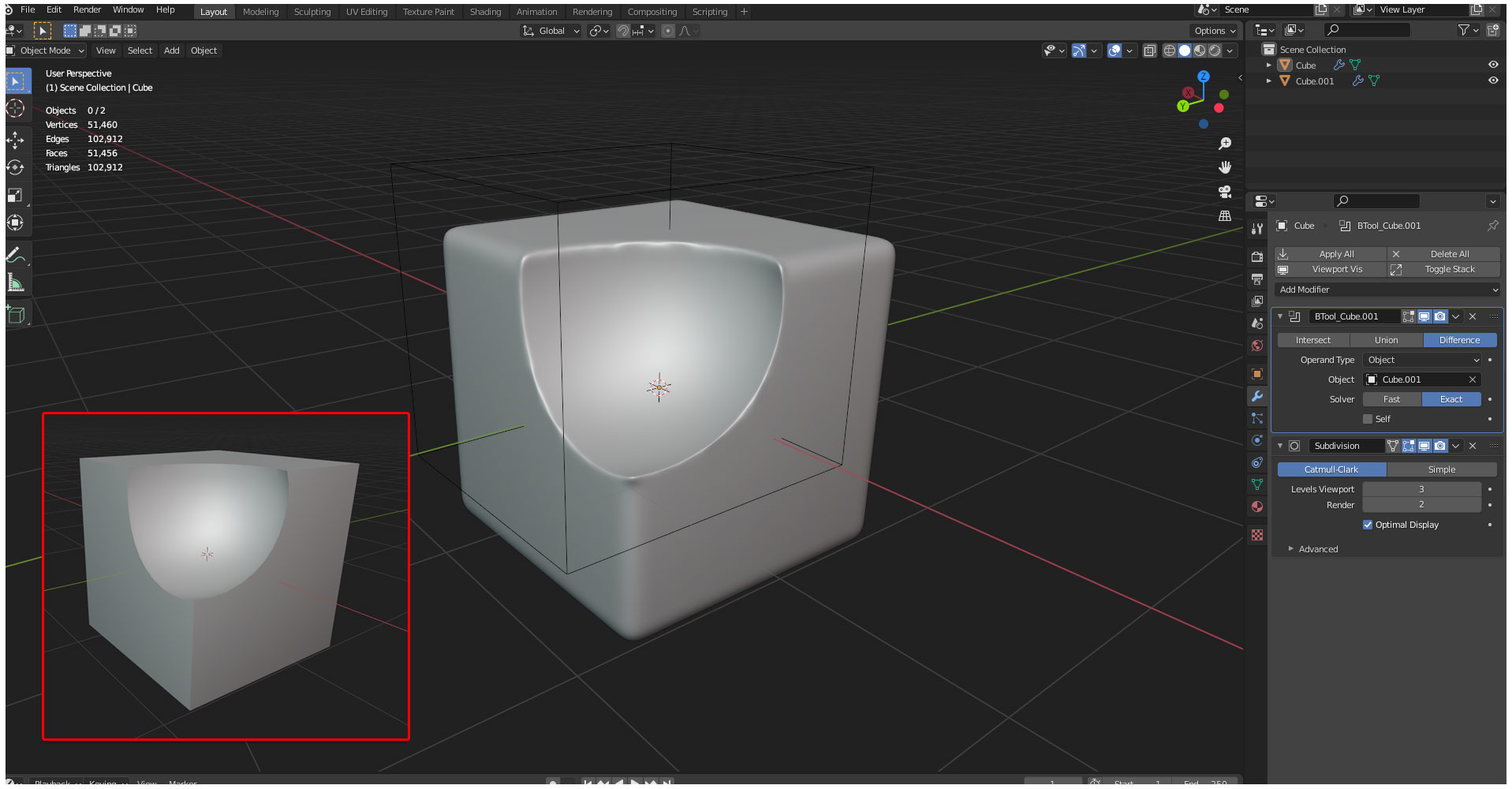
Task: Switch to the Sculpting workspace tab
Action: click(312, 12)
